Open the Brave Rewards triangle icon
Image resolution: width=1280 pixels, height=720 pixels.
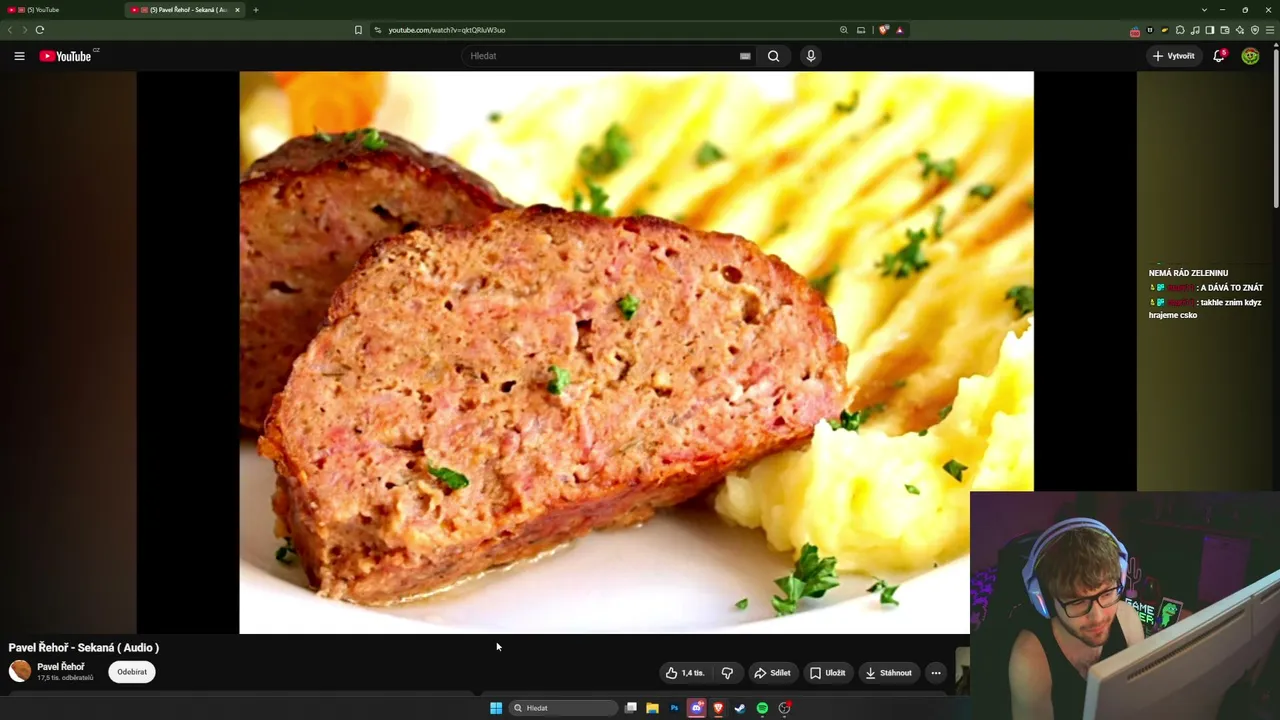[x=899, y=30]
